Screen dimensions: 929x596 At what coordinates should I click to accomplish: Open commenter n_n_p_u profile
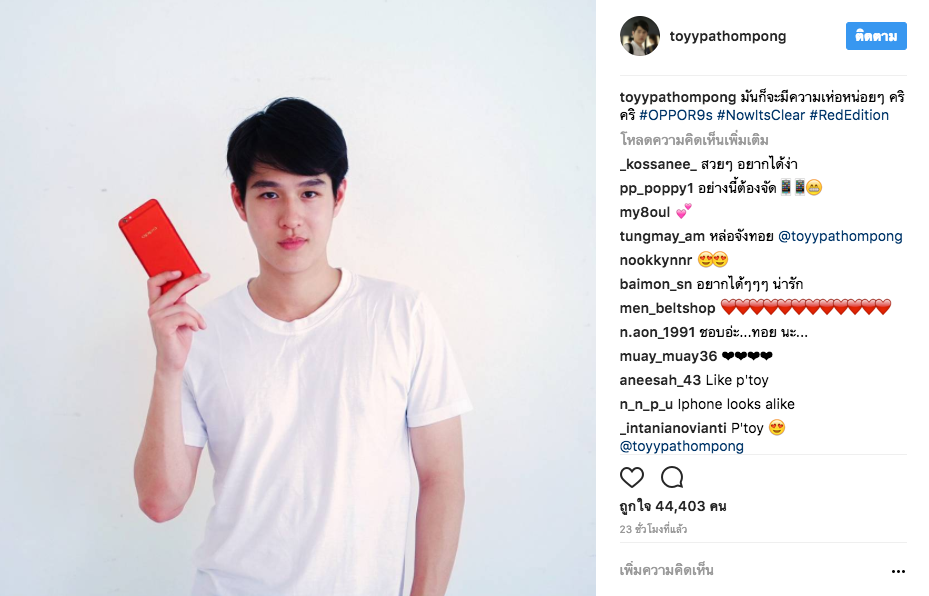tap(646, 405)
